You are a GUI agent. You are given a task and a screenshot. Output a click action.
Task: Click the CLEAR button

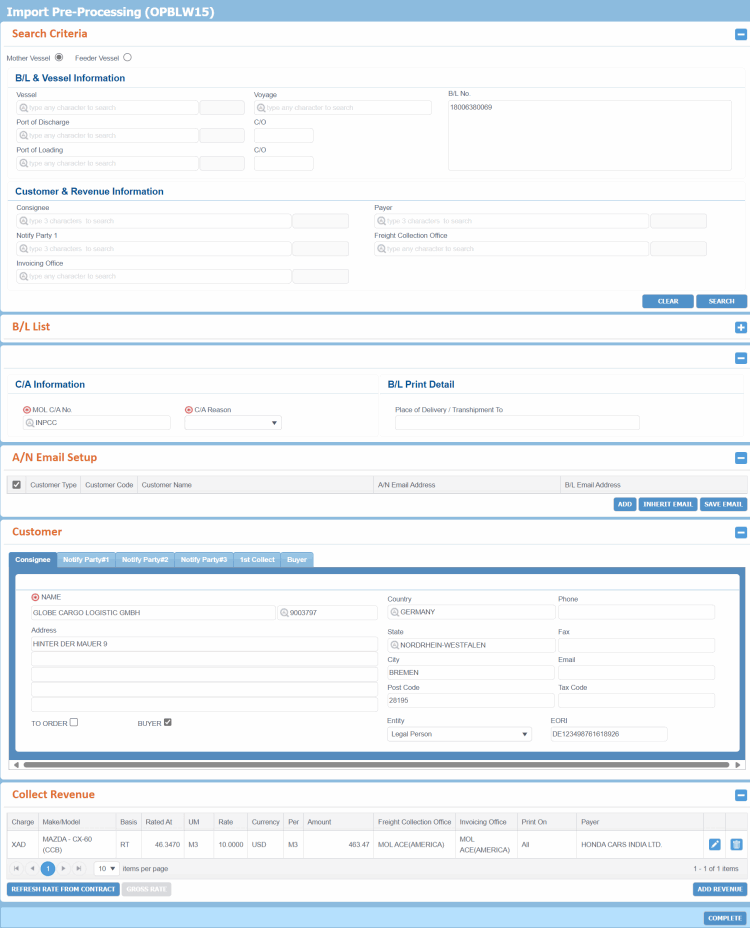point(668,301)
